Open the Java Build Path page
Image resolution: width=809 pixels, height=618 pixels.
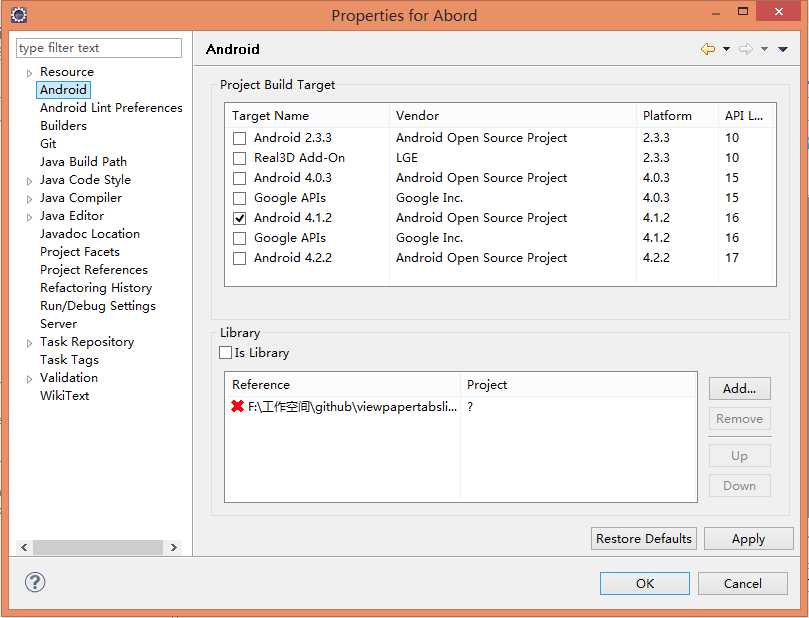click(x=84, y=162)
